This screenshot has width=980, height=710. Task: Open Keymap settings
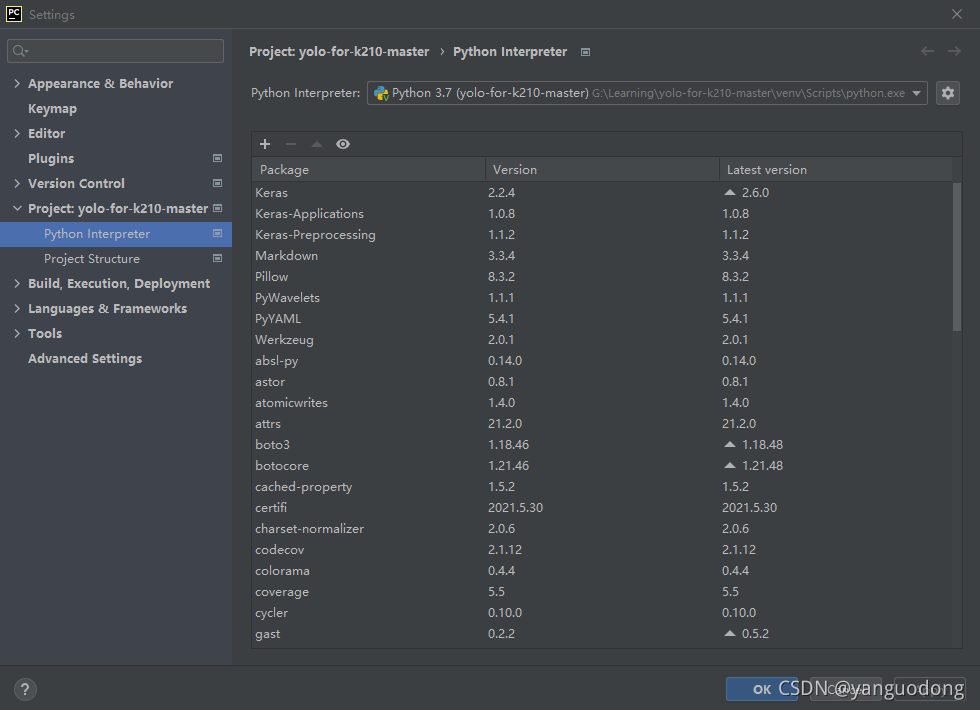[x=52, y=109]
